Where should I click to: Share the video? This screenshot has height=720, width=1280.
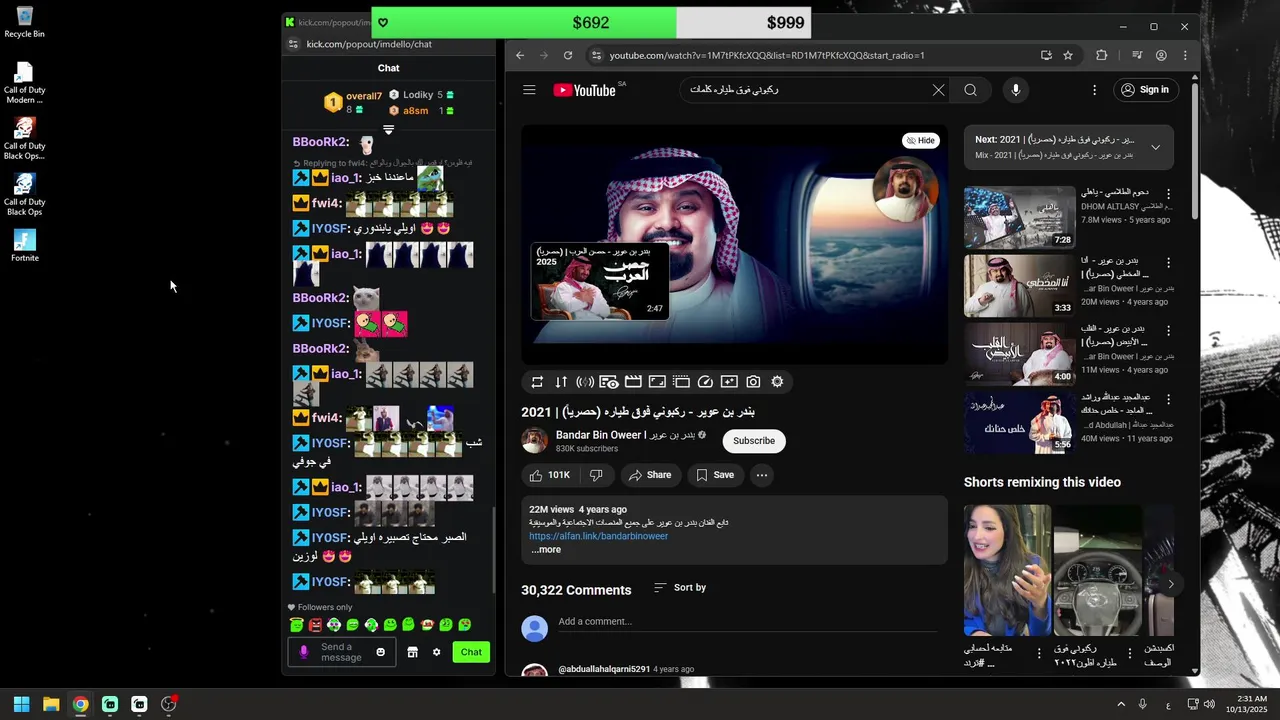(x=649, y=475)
